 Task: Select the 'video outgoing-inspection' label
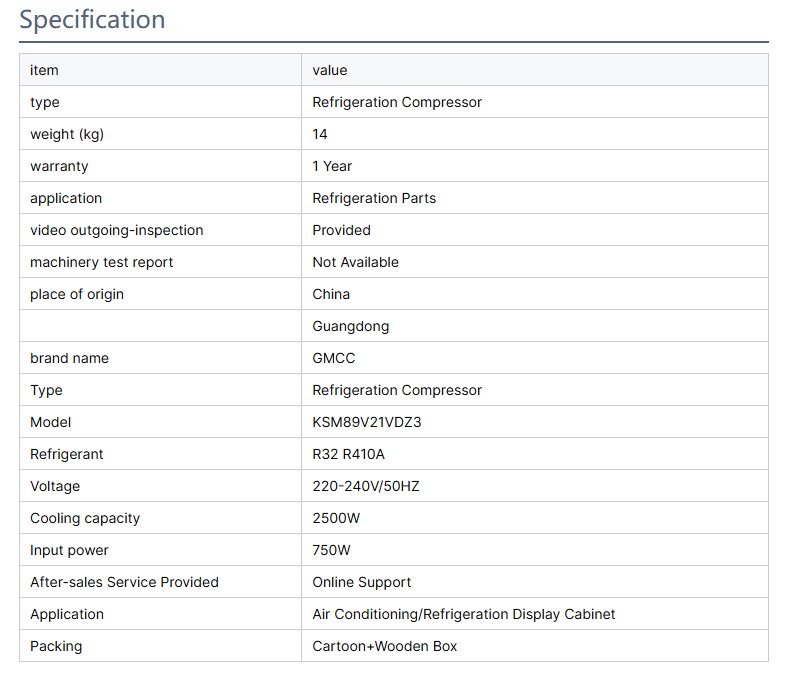pos(116,230)
